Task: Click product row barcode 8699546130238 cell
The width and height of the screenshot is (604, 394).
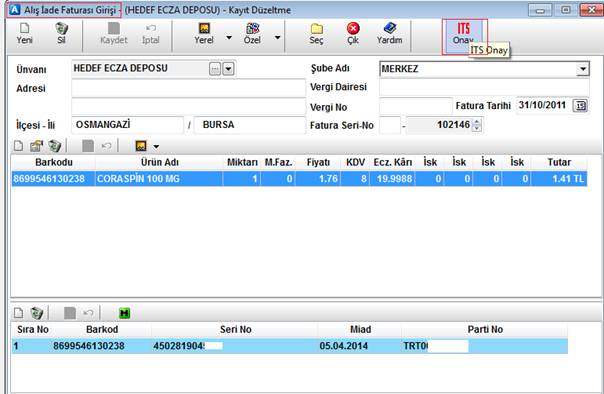Action: [54, 179]
